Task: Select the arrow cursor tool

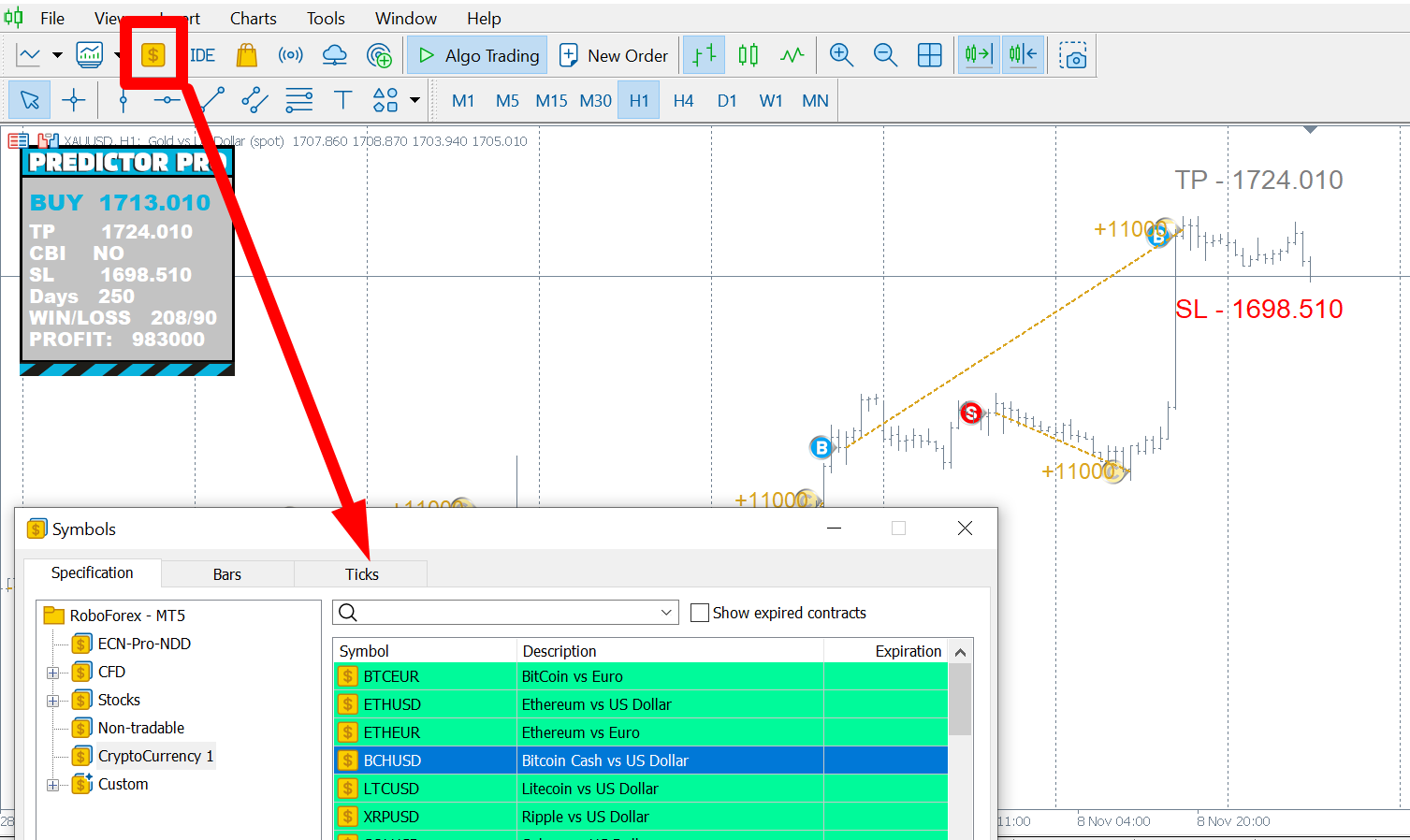Action: 30,100
